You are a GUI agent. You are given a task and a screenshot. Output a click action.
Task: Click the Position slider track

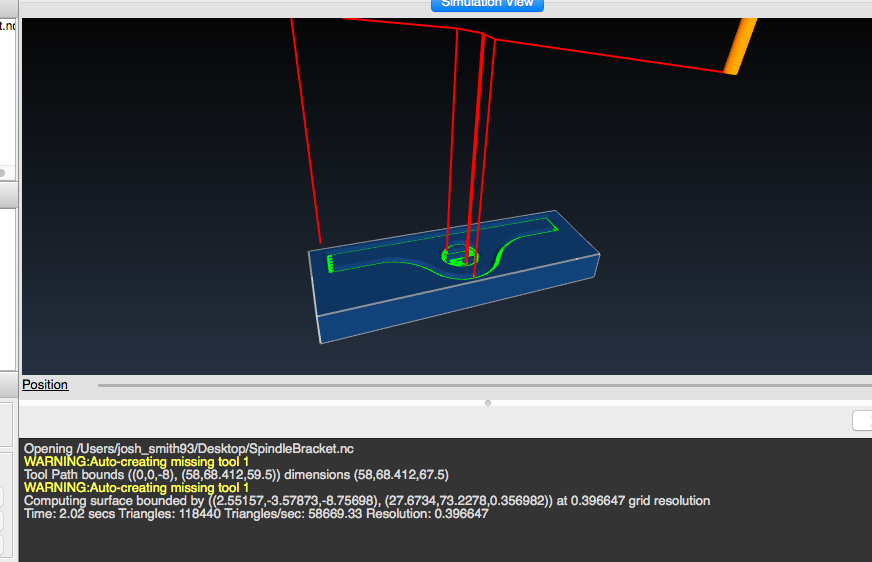click(x=480, y=385)
